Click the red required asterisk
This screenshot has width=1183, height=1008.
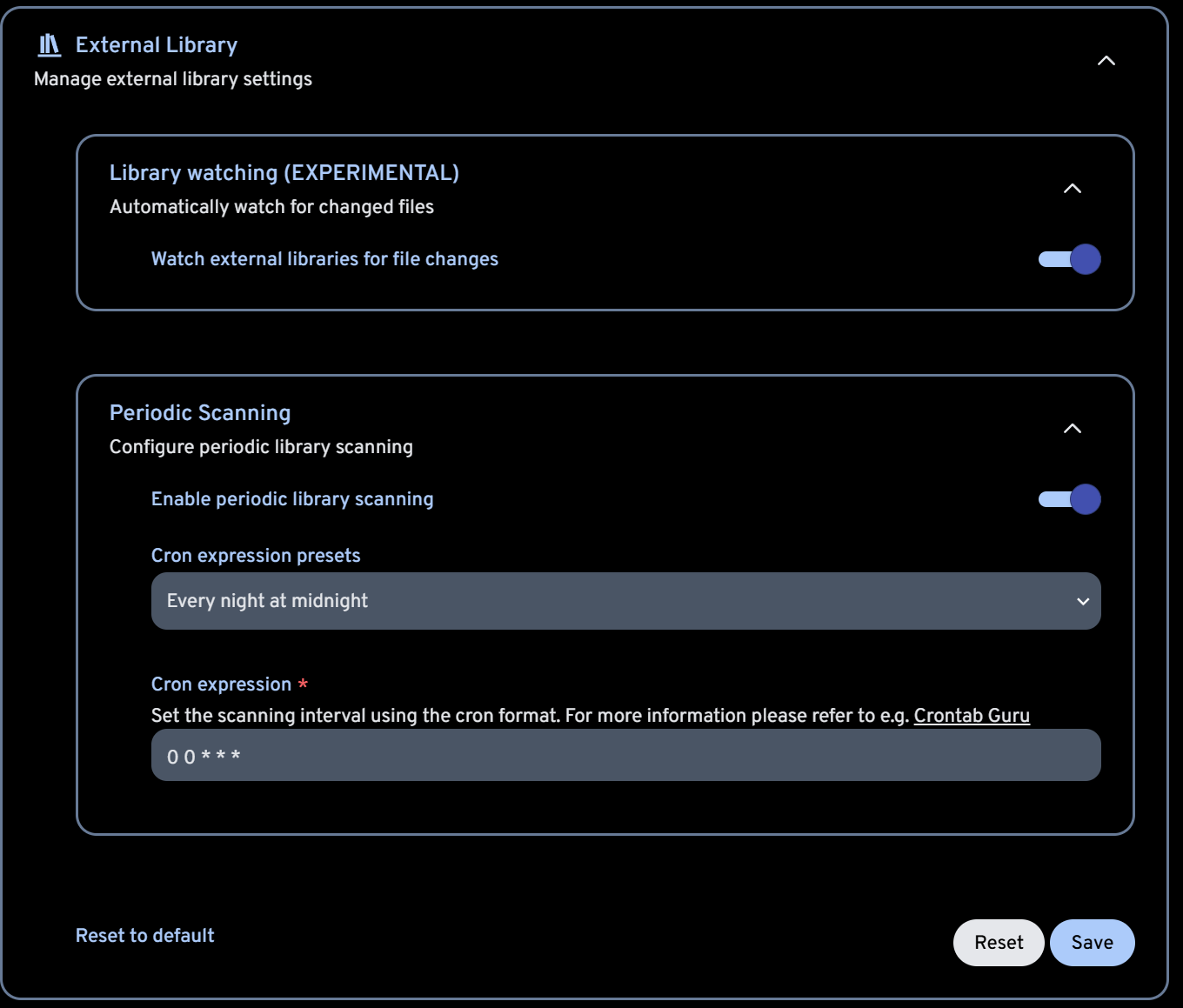(x=303, y=684)
